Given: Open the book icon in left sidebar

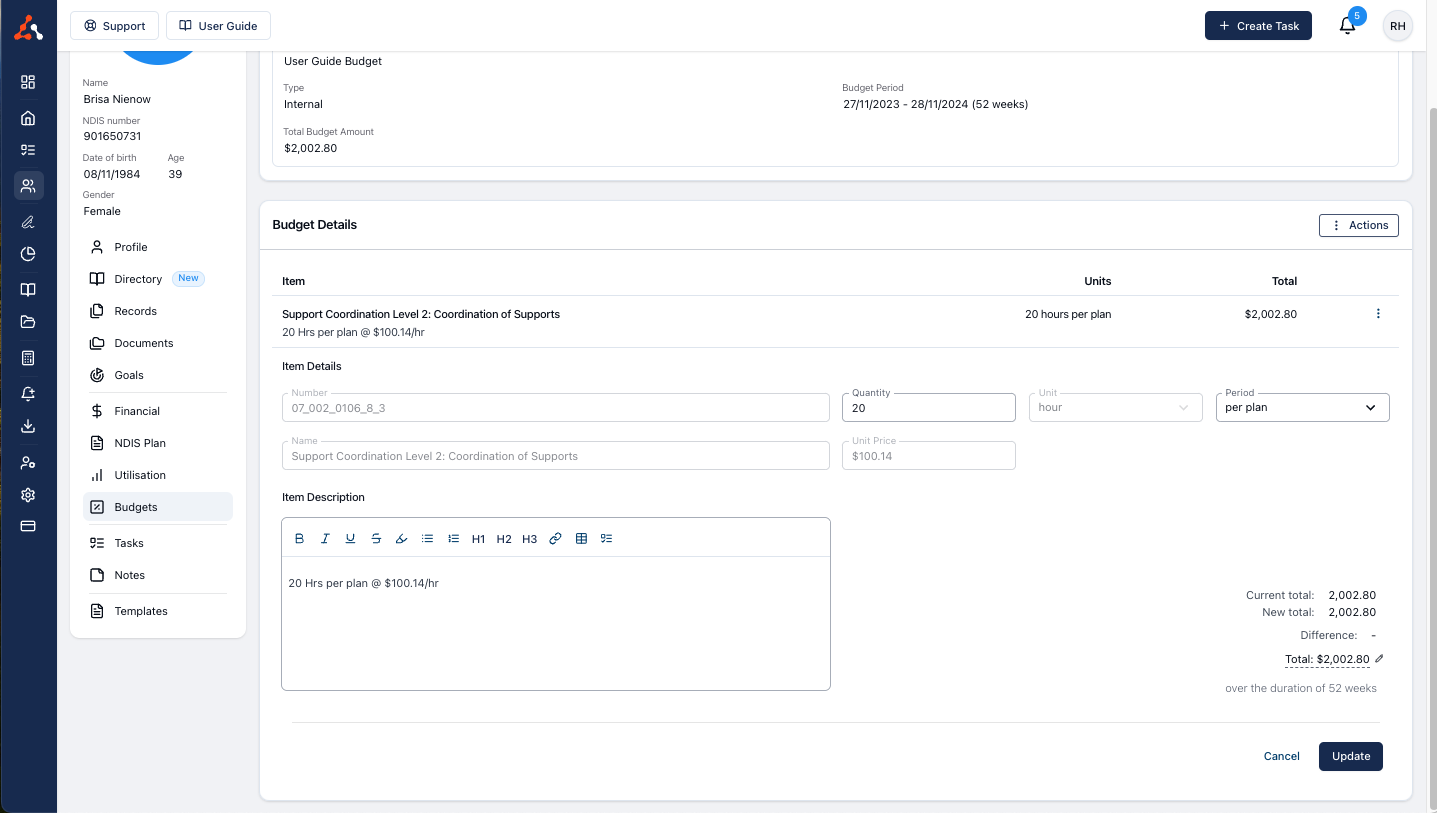Looking at the screenshot, I should tap(28, 290).
